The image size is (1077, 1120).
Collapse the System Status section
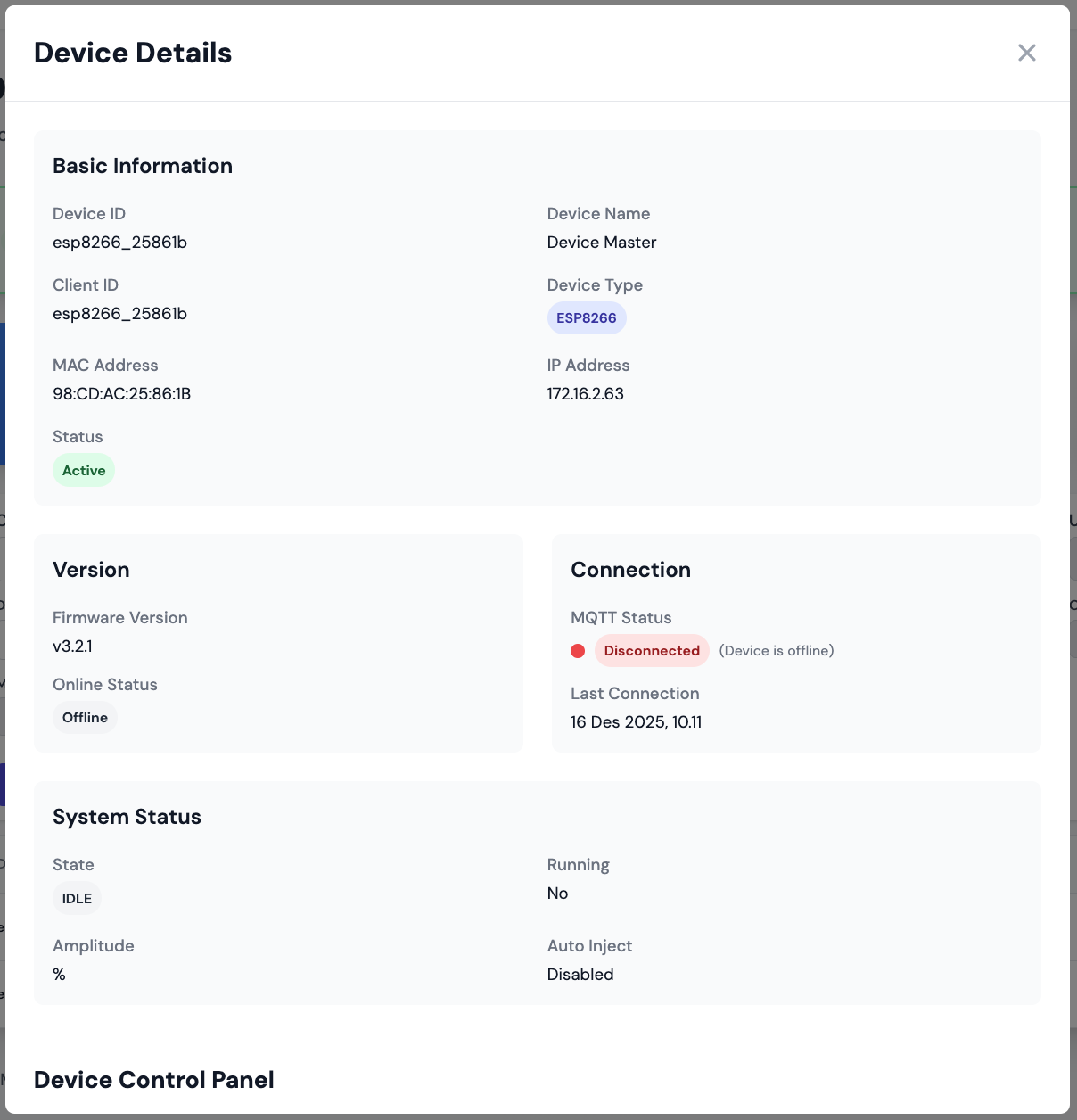tap(127, 816)
